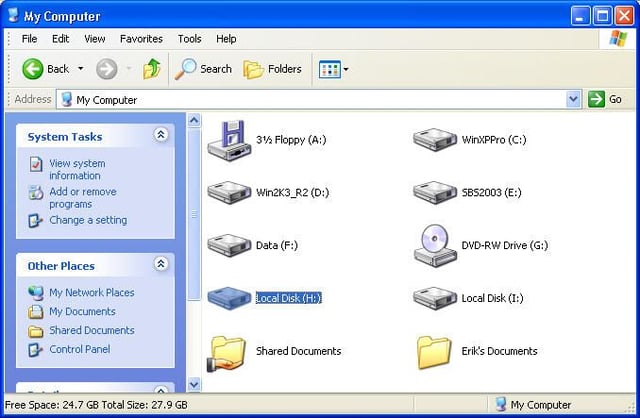The width and height of the screenshot is (640, 418).
Task: Open the Help menu
Action: [226, 39]
